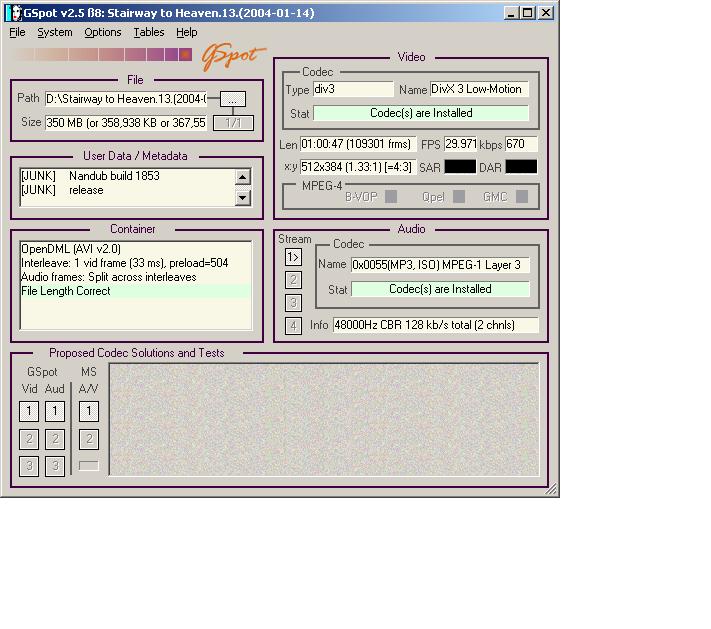Click GSpot Vid test button 3
Image resolution: width=711 pixels, height=629 pixels.
pos(29,466)
